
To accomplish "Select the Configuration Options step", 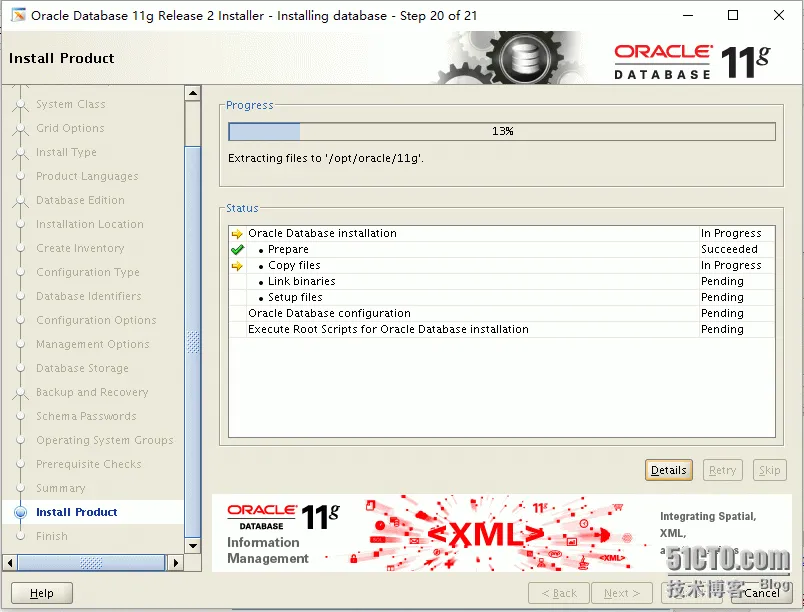I will [96, 320].
